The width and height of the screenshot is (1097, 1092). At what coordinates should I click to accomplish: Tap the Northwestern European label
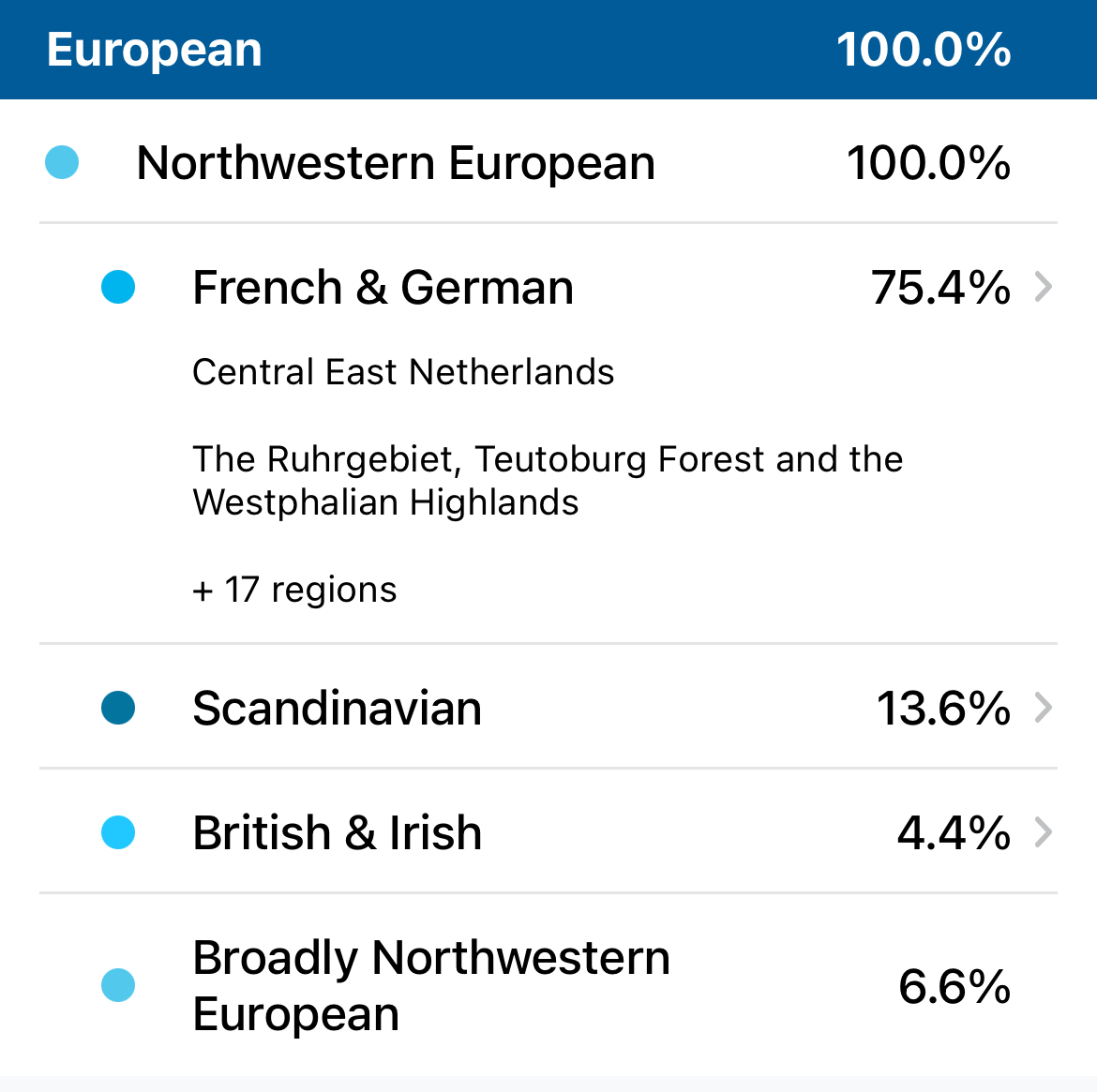[395, 163]
